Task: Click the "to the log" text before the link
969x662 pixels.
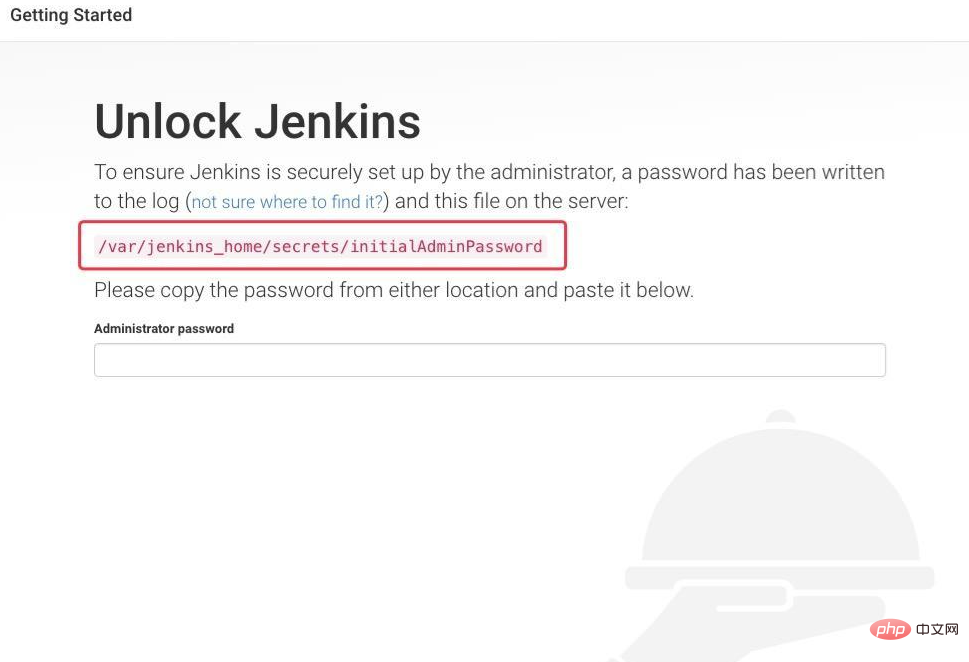Action: click(x=137, y=201)
